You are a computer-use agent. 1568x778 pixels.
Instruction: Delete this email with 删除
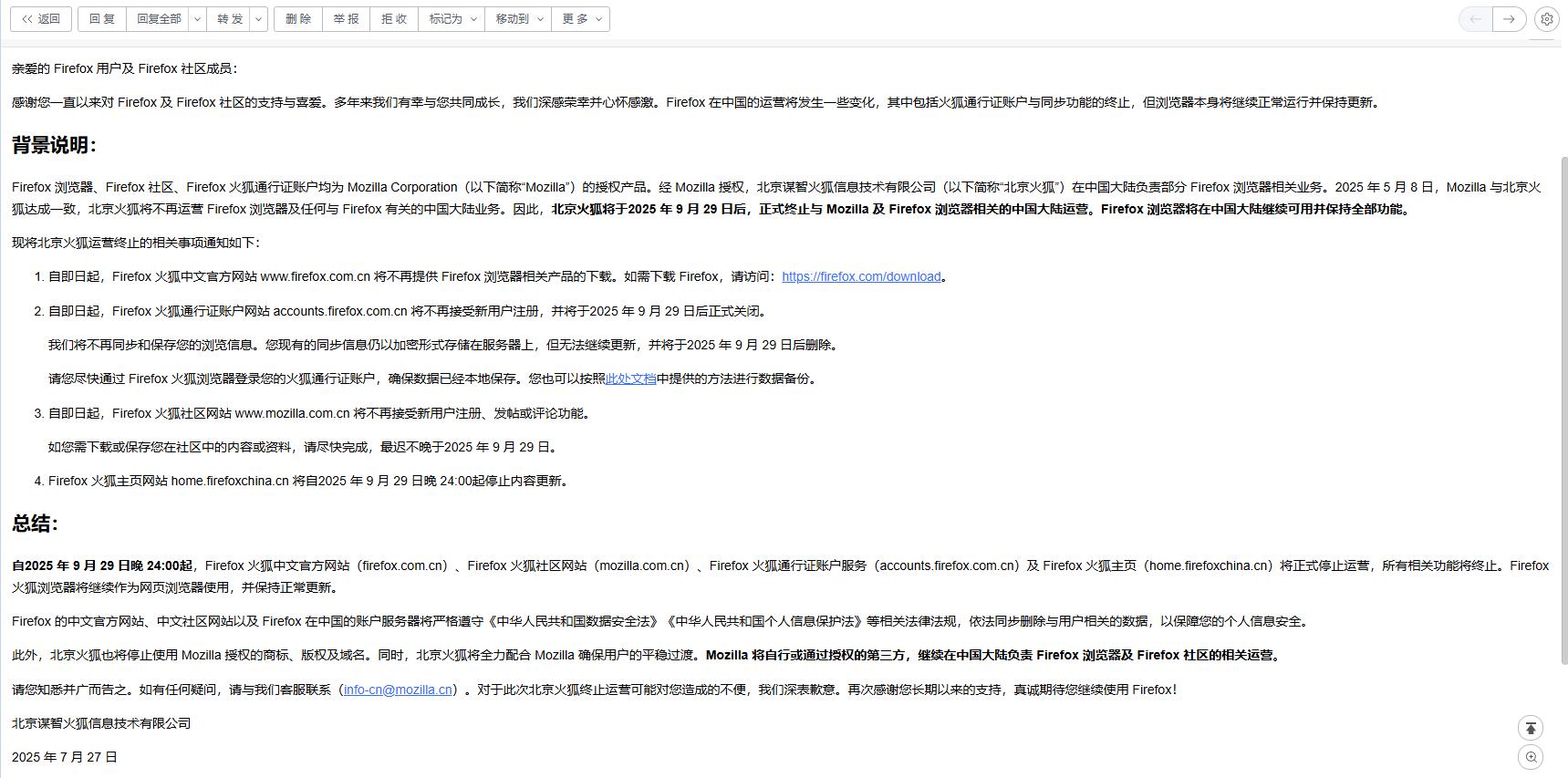click(x=298, y=19)
